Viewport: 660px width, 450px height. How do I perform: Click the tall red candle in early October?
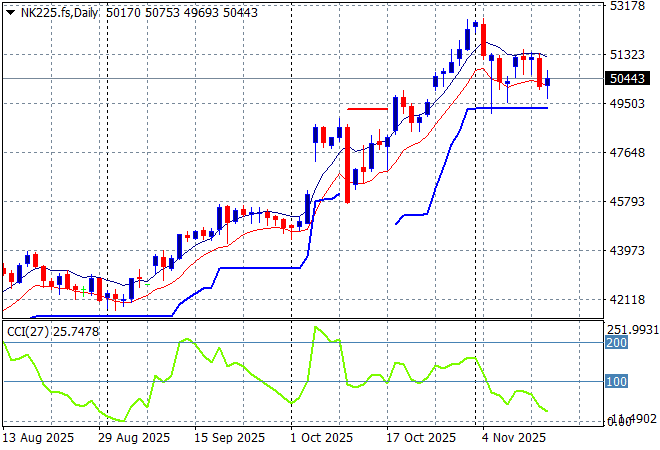(347, 163)
